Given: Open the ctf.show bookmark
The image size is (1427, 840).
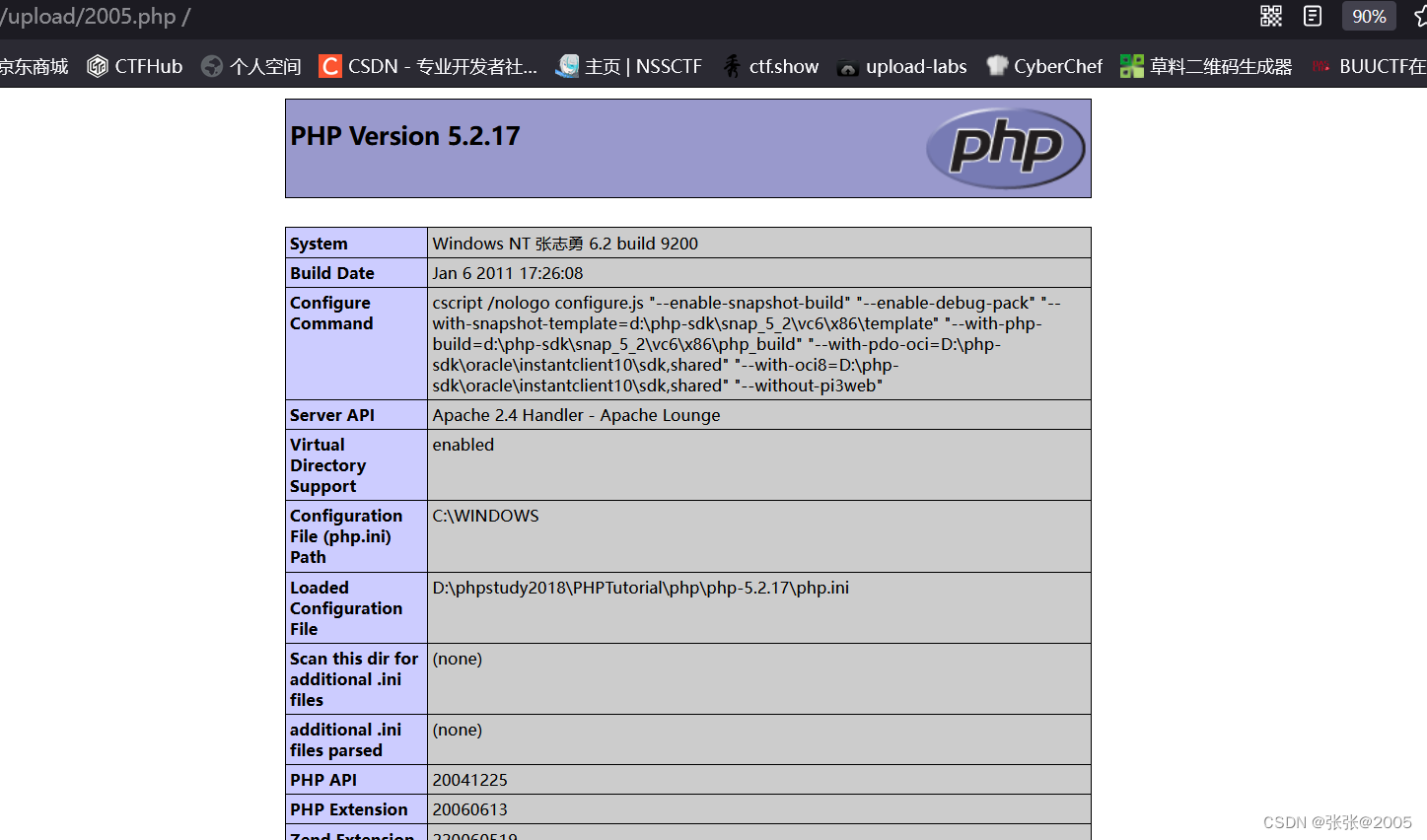Looking at the screenshot, I should 769,66.
